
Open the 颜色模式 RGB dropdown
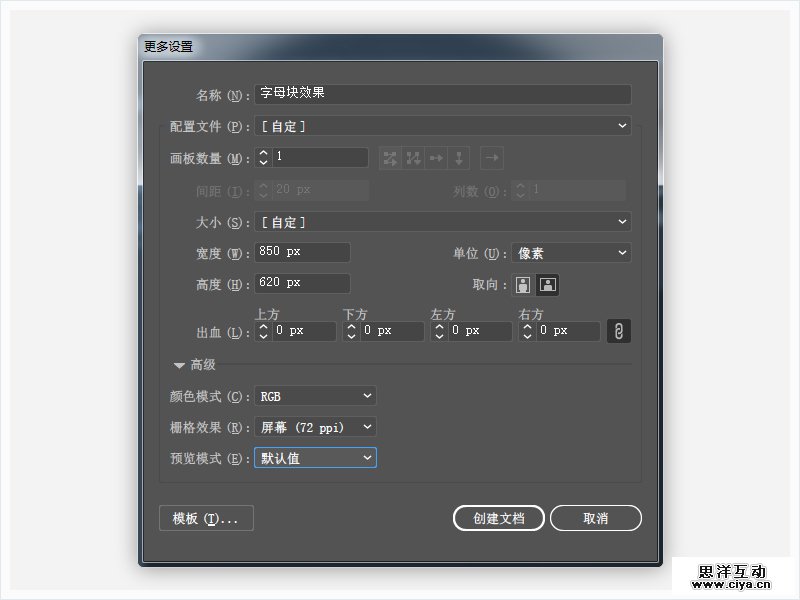315,397
